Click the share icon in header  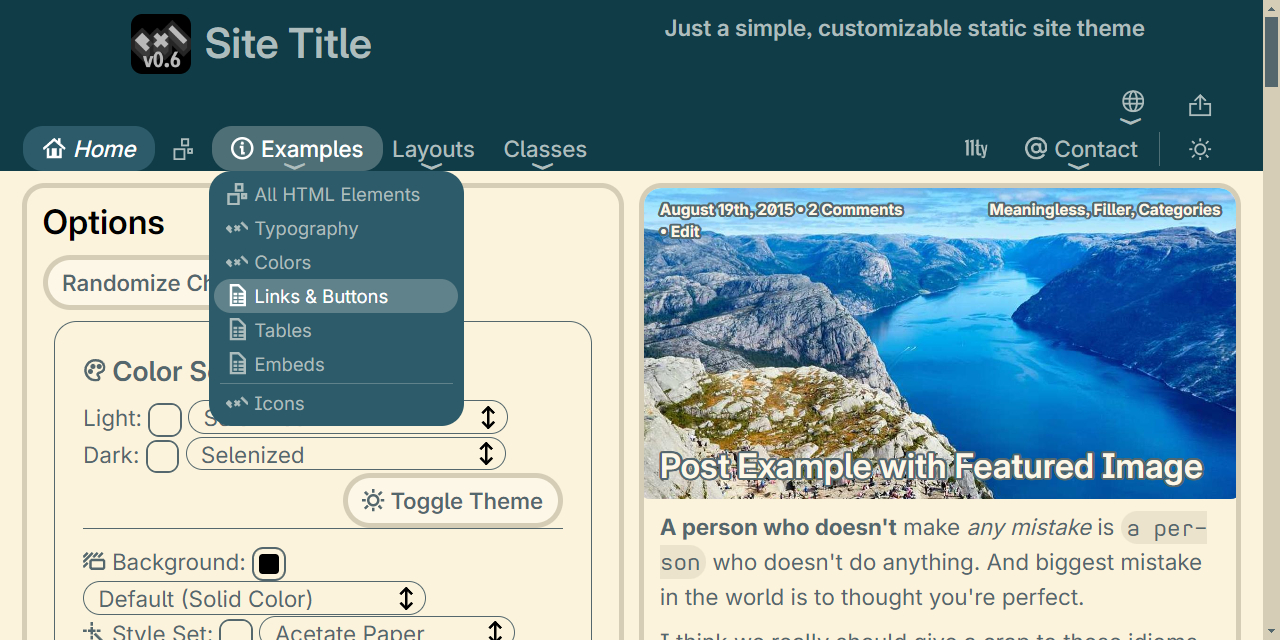(x=1200, y=105)
